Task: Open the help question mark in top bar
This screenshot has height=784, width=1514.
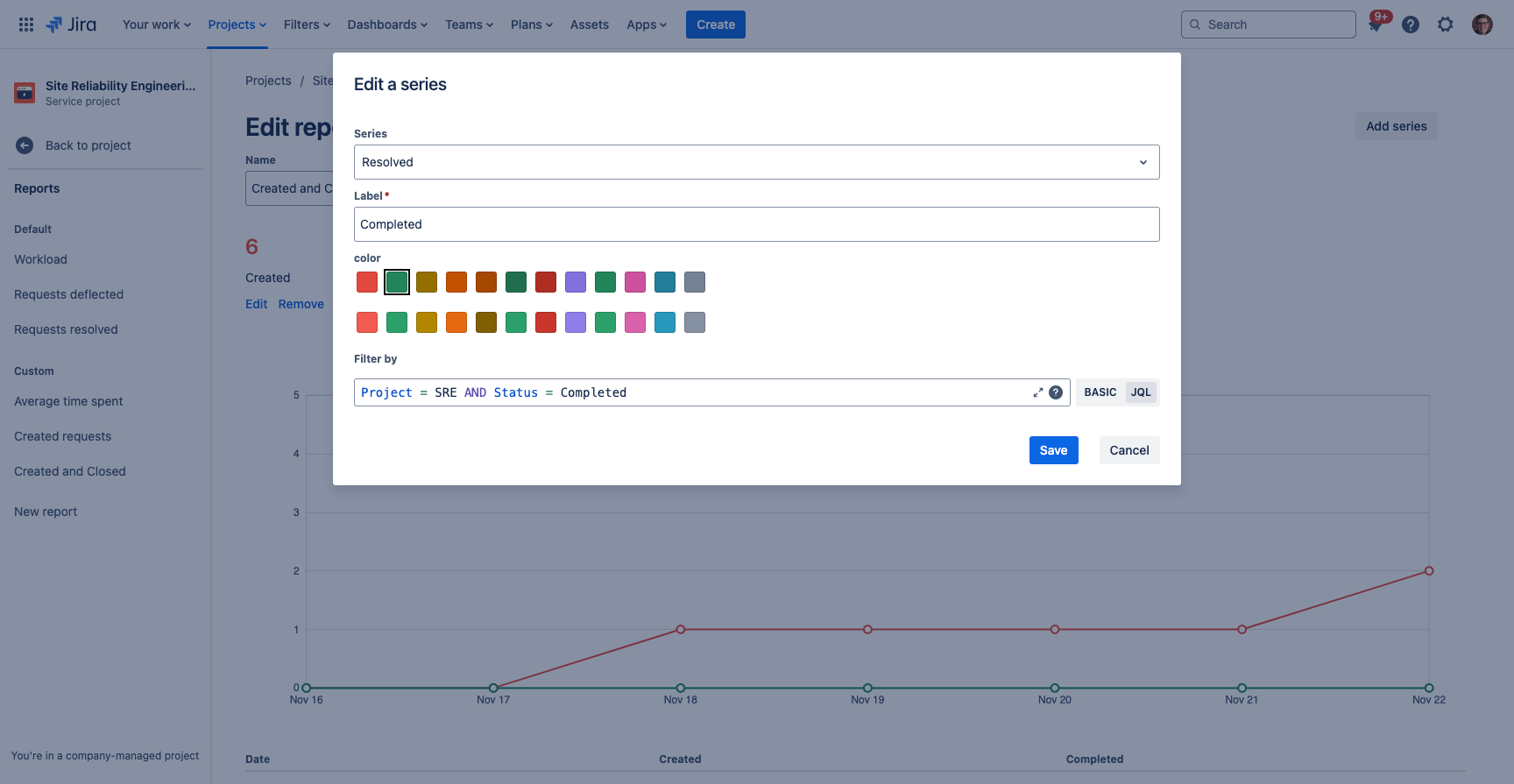Action: [1411, 25]
